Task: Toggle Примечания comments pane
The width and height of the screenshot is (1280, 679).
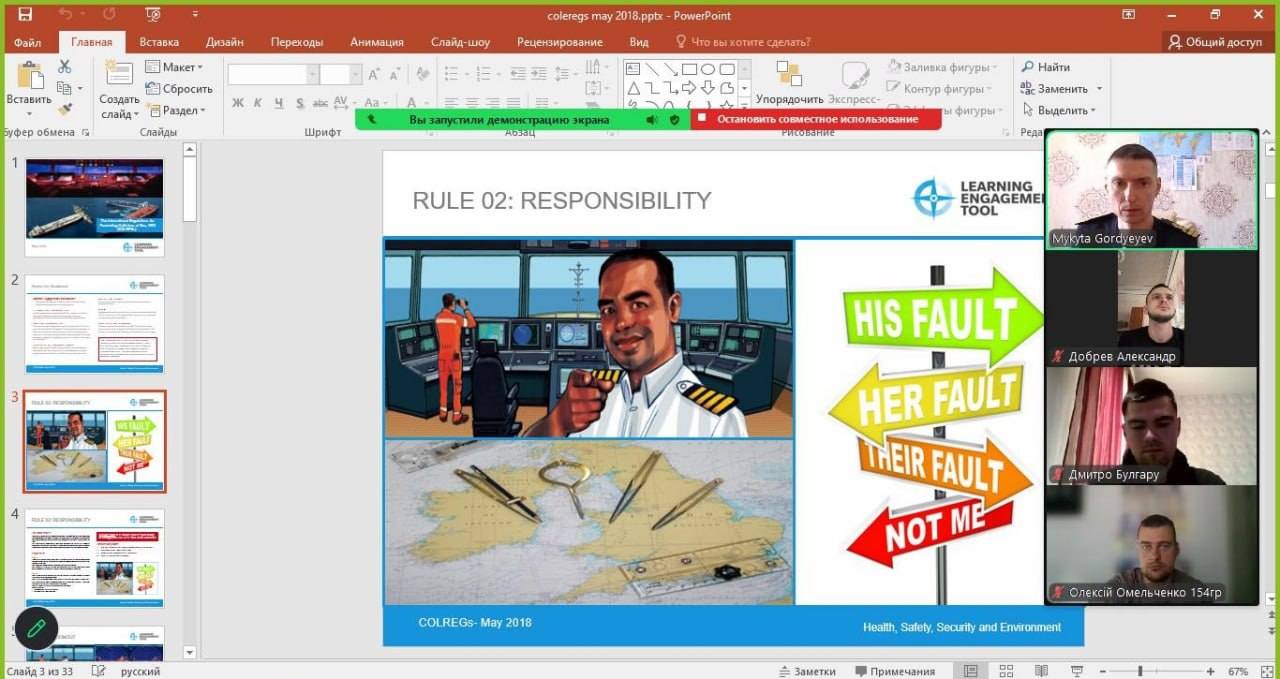Action: tap(895, 671)
